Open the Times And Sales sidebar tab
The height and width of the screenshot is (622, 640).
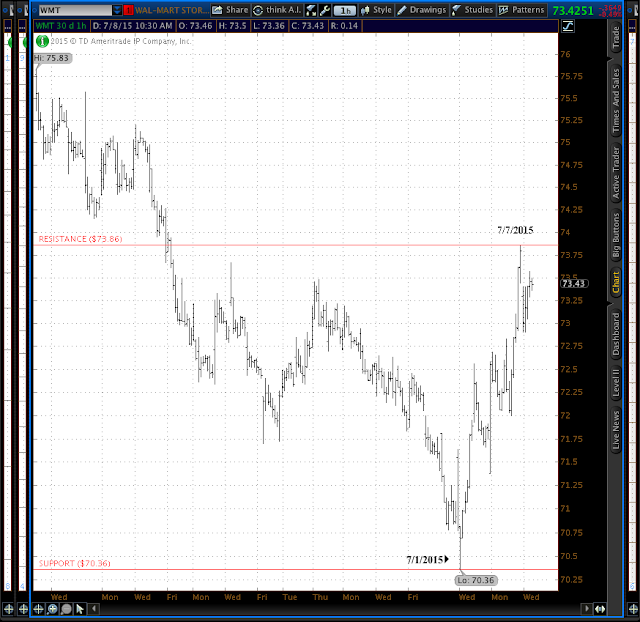click(616, 101)
